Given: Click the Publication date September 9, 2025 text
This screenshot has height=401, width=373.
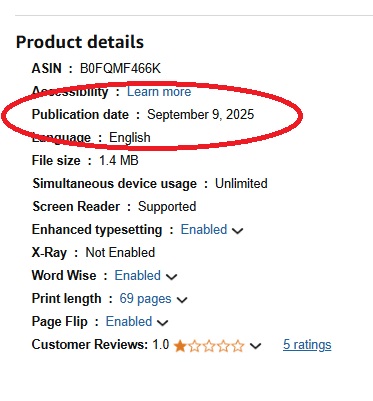Looking at the screenshot, I should (x=201, y=115).
